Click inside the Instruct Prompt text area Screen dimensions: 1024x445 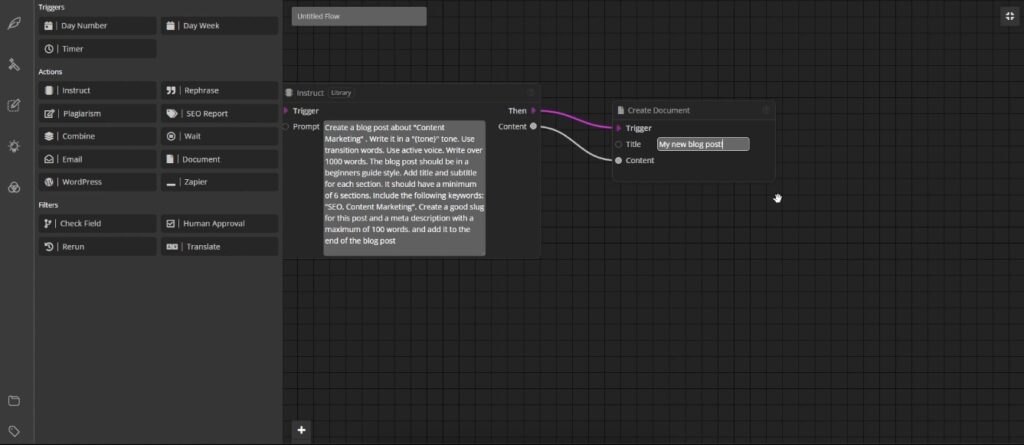[x=404, y=188]
